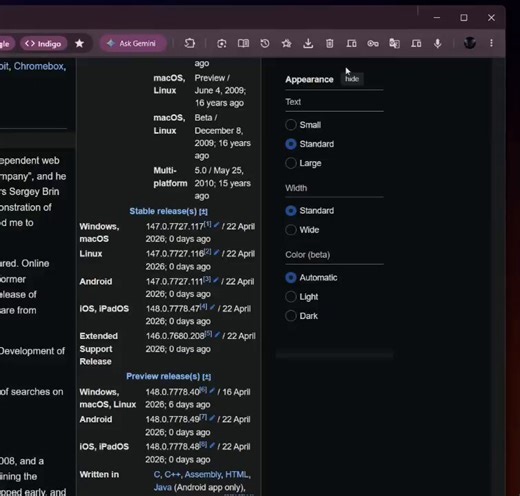Hide the Appearance panel

coord(352,79)
